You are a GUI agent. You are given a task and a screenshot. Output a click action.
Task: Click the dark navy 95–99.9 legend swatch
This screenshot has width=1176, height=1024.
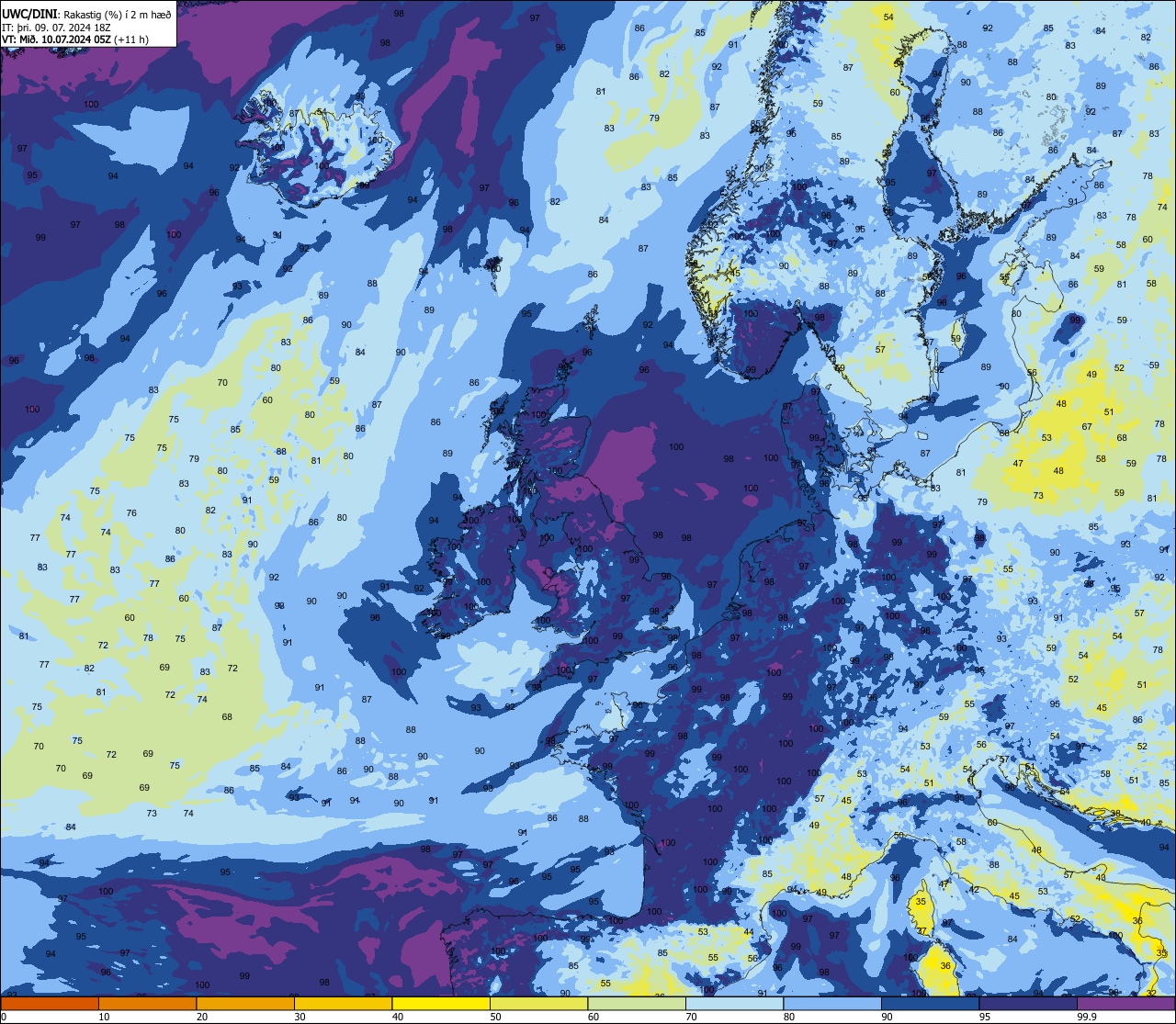(1029, 1004)
